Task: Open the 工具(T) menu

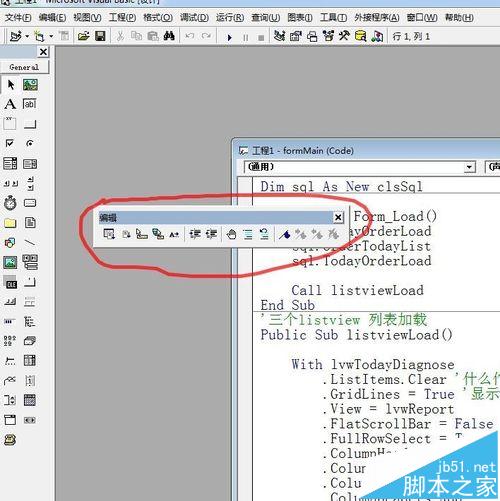Action: pyautogui.click(x=333, y=17)
